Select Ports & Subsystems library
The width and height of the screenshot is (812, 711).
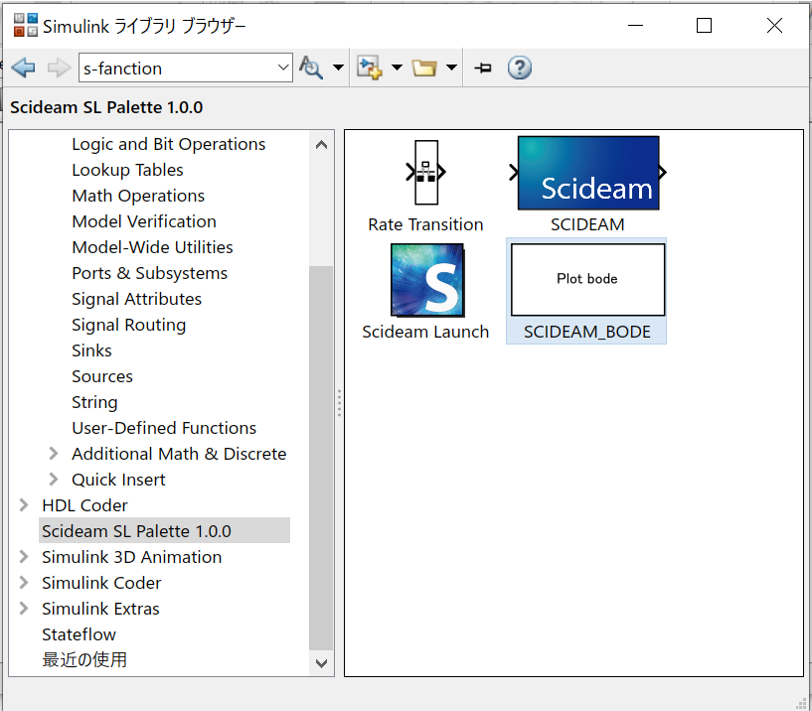[x=150, y=273]
